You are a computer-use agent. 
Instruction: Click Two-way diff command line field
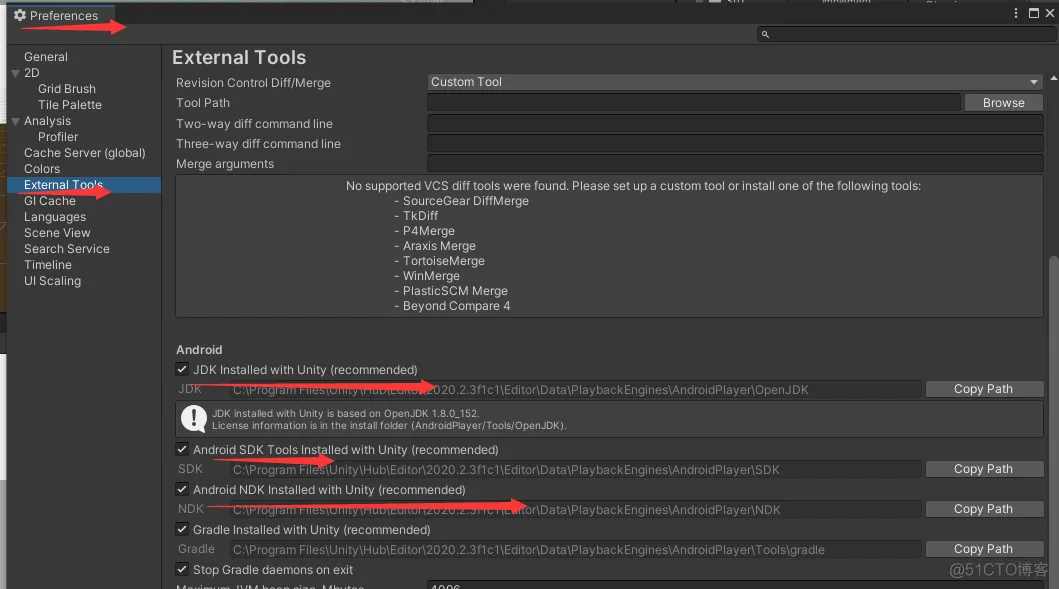(x=735, y=124)
